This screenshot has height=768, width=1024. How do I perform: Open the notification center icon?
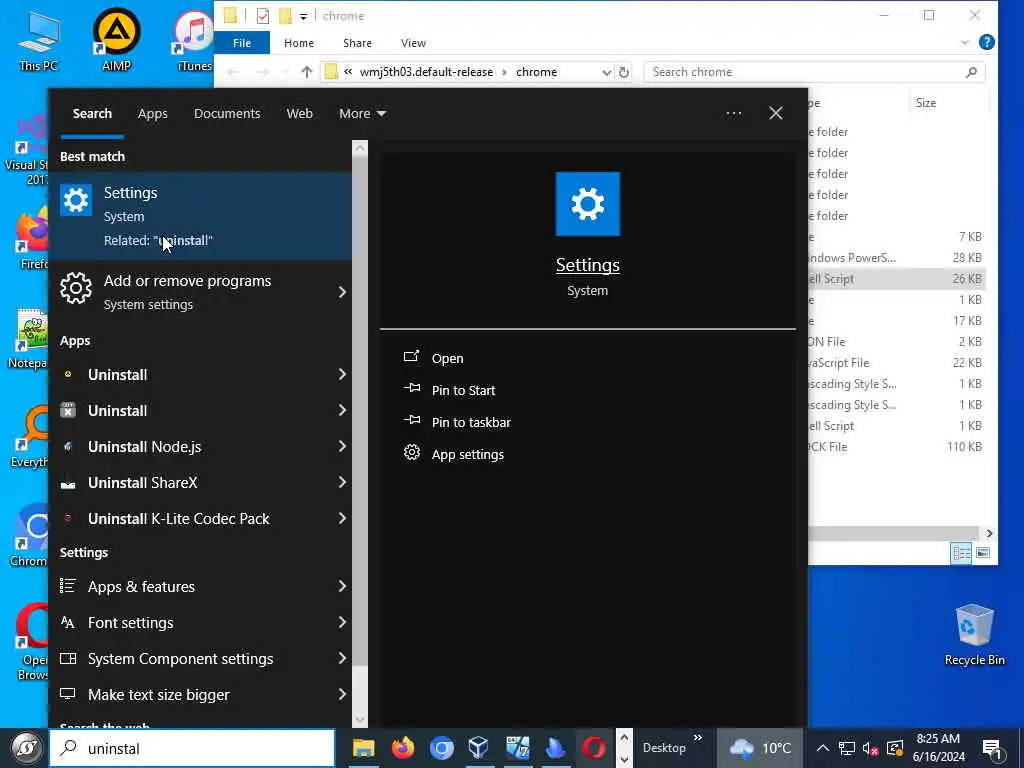coord(992,748)
